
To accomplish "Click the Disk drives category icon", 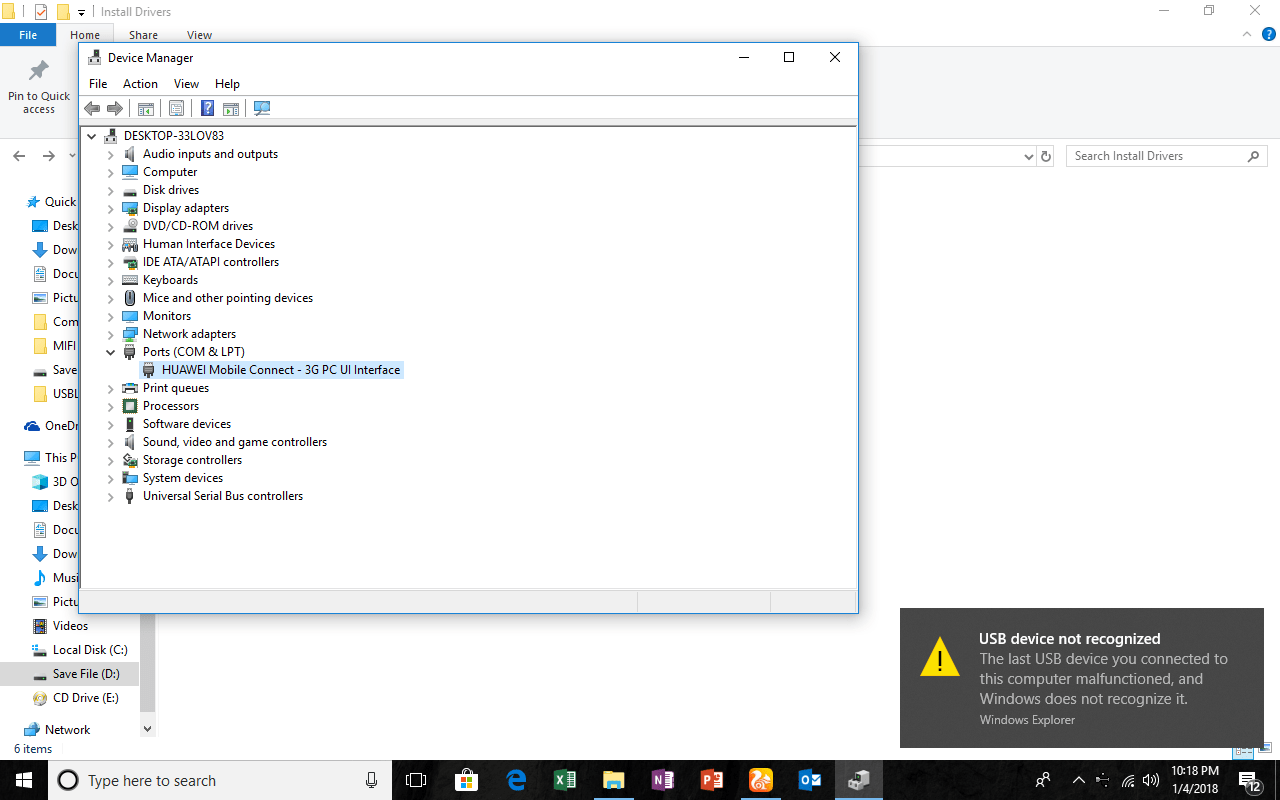I will pos(130,190).
